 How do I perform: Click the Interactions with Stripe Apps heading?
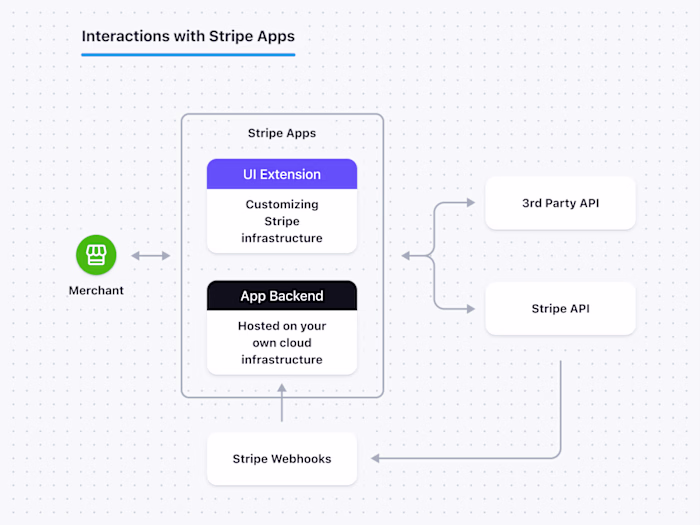pos(188,36)
